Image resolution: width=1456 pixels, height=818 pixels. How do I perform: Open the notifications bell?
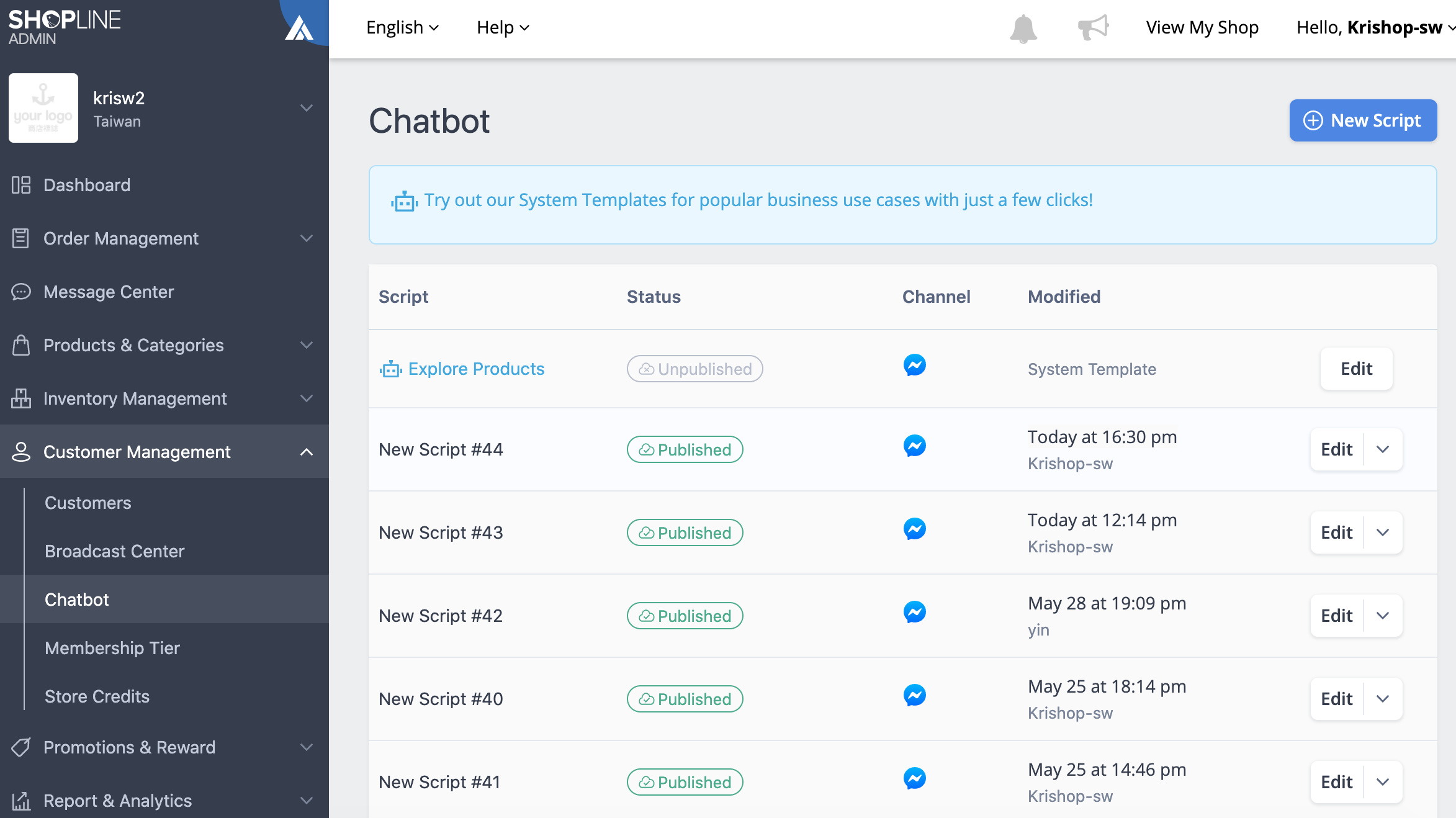1023,29
